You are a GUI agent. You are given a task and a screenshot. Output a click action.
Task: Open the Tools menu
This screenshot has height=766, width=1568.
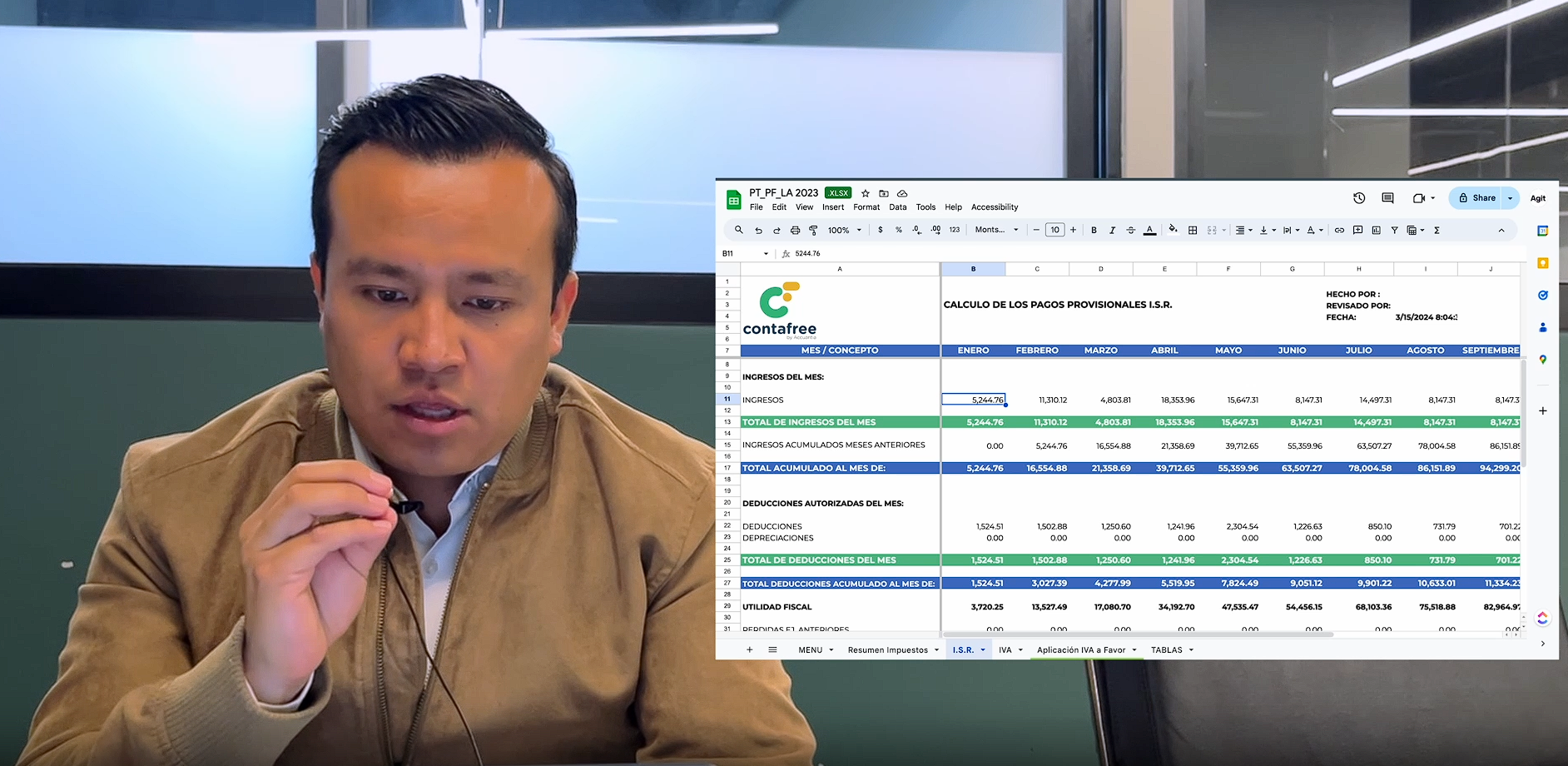[925, 207]
